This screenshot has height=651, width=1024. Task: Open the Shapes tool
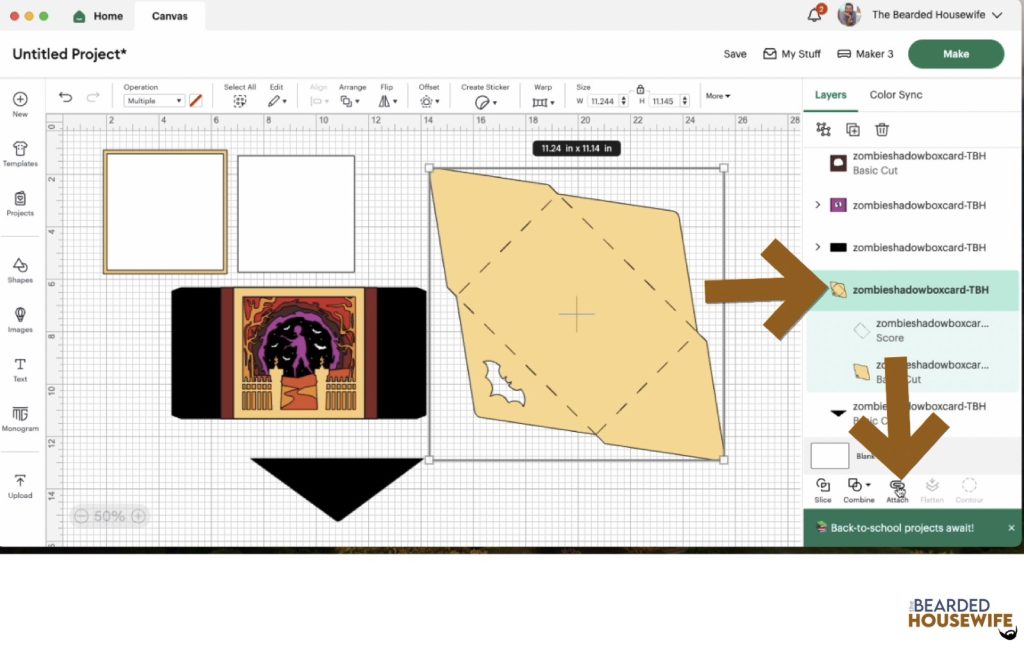pyautogui.click(x=20, y=269)
